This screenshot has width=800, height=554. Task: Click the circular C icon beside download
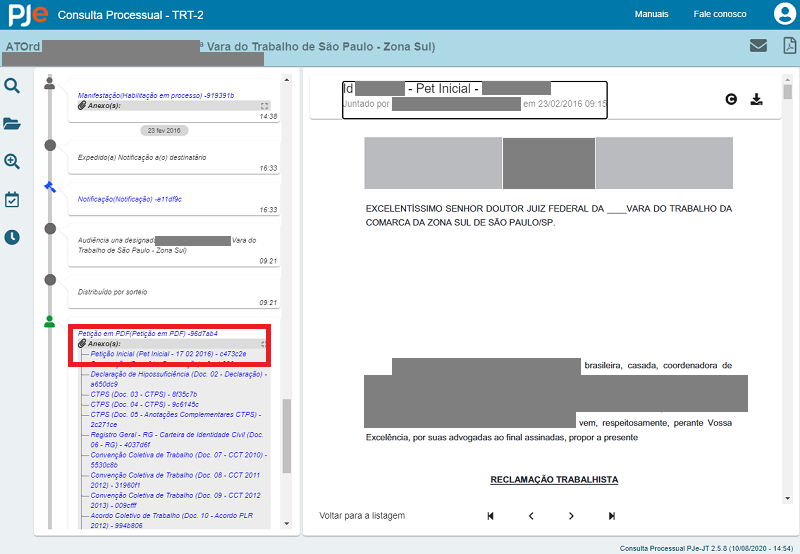(x=731, y=99)
